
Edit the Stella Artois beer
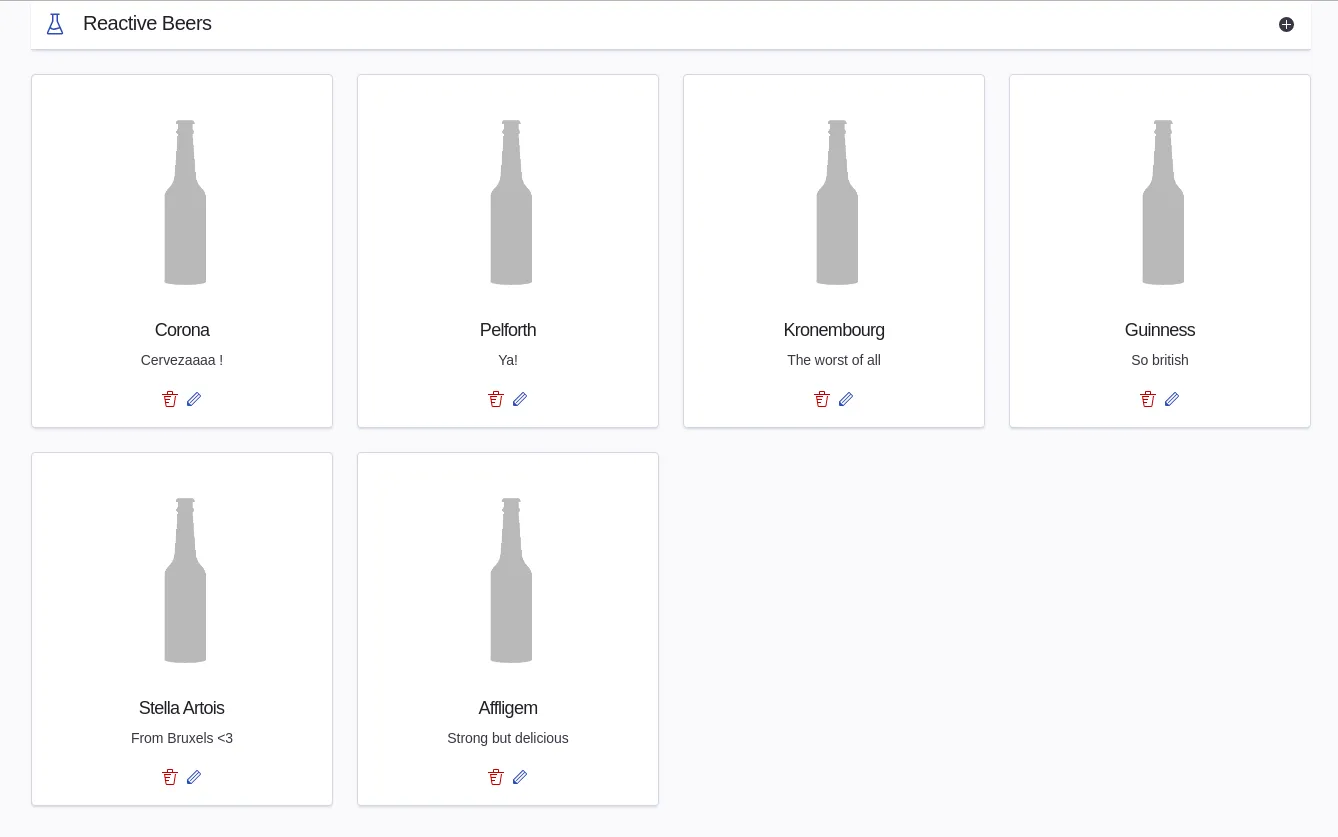(x=194, y=777)
